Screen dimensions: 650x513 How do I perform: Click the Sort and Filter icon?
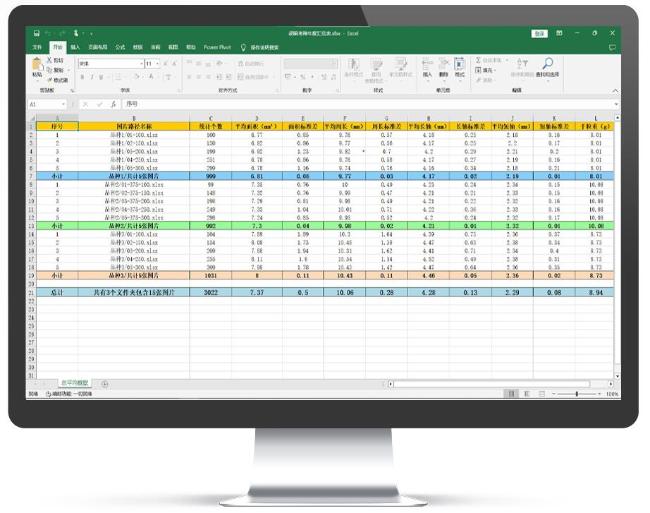pyautogui.click(x=523, y=66)
